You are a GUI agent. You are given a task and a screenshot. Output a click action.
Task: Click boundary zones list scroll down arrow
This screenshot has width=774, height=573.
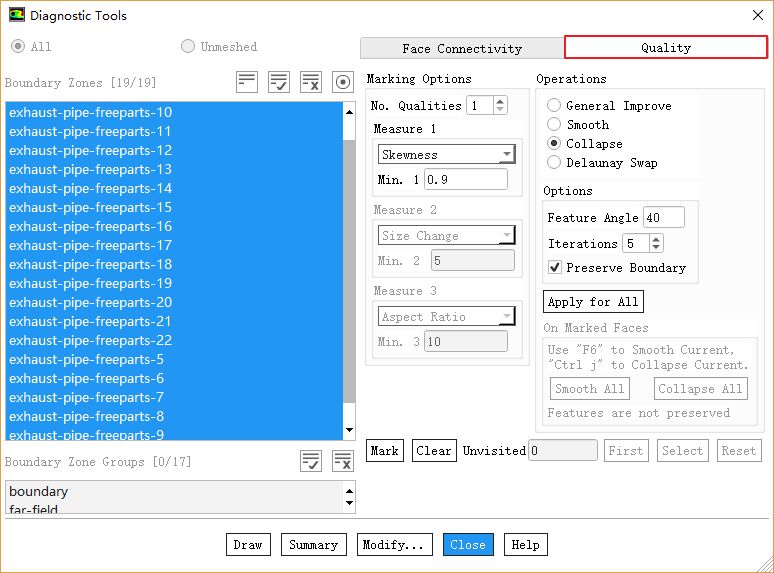[349, 430]
